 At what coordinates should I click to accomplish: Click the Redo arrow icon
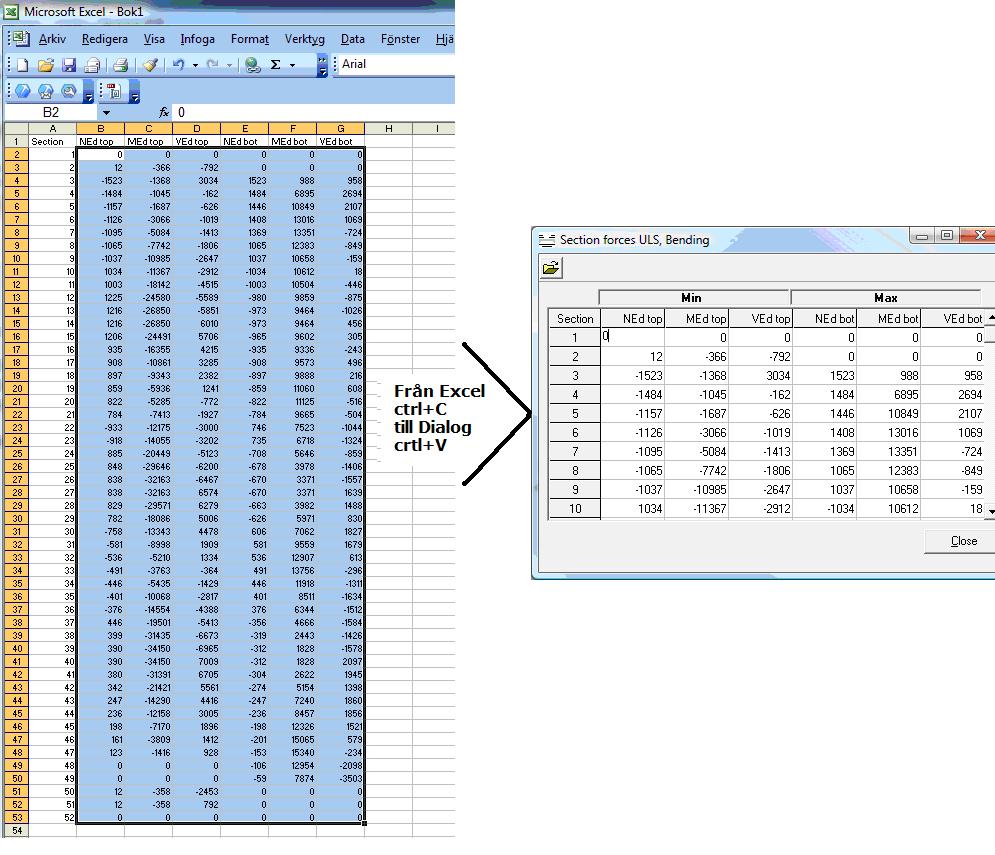(213, 65)
